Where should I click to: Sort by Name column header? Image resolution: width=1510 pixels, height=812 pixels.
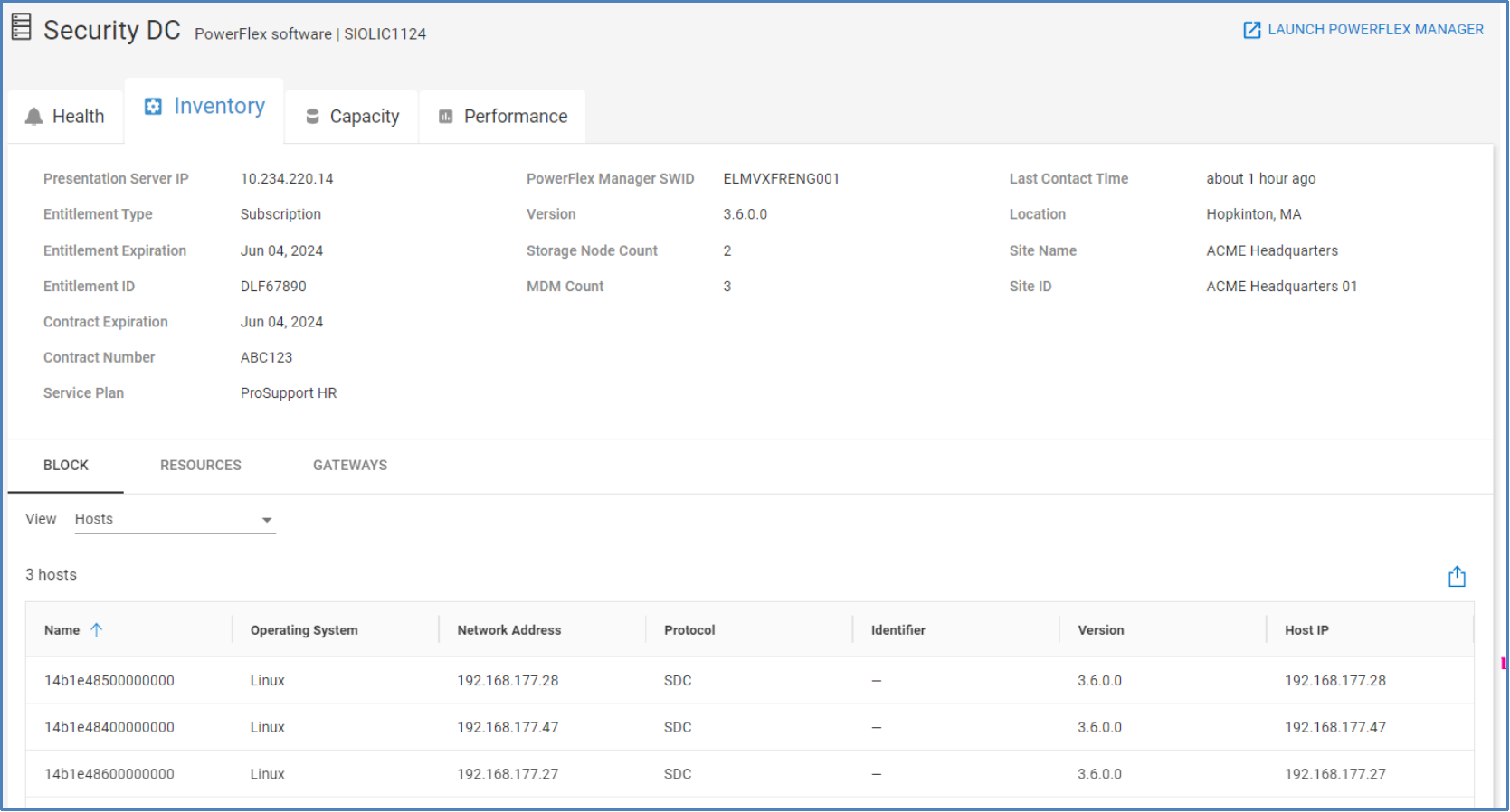(x=62, y=630)
